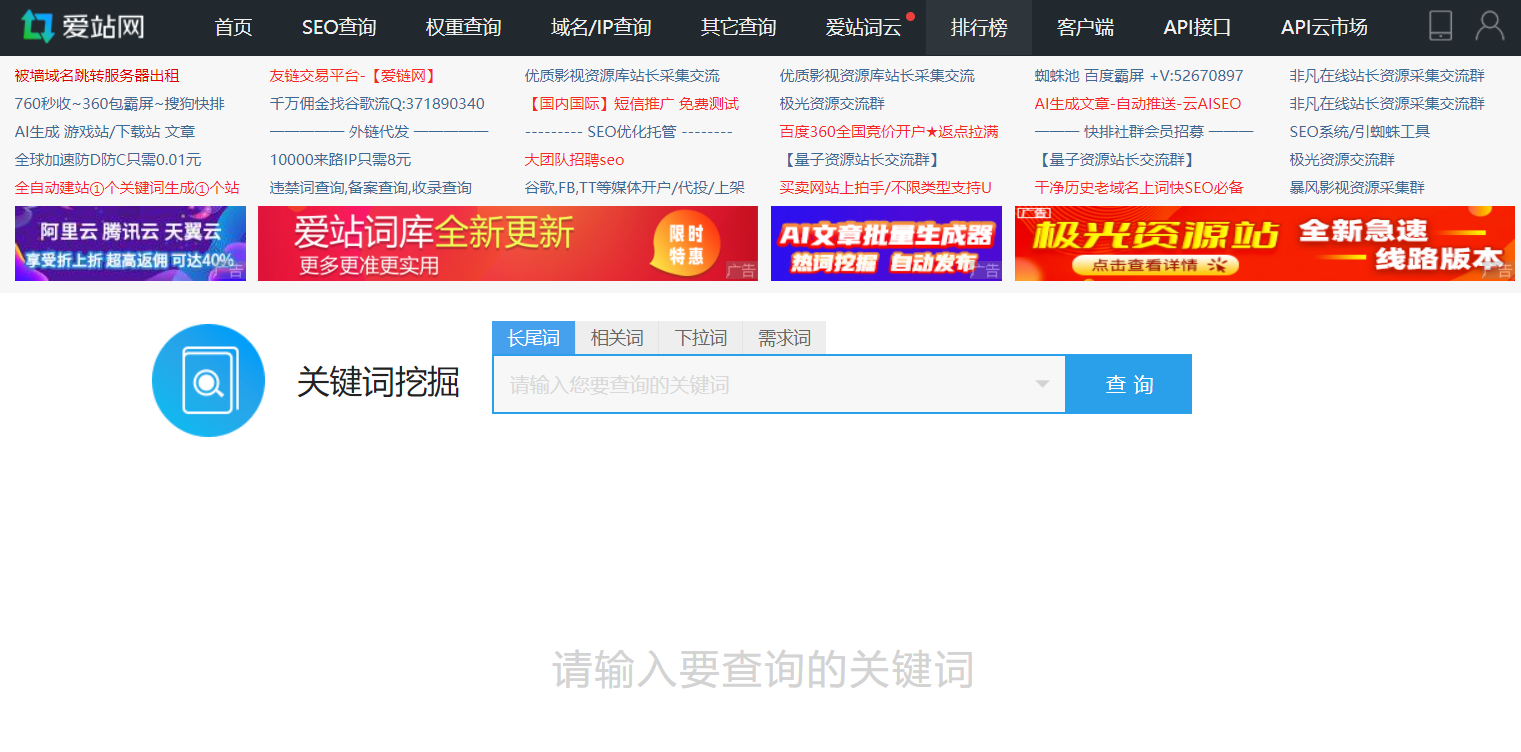This screenshot has width=1521, height=752.
Task: Focus the keyword input field
Action: click(779, 384)
